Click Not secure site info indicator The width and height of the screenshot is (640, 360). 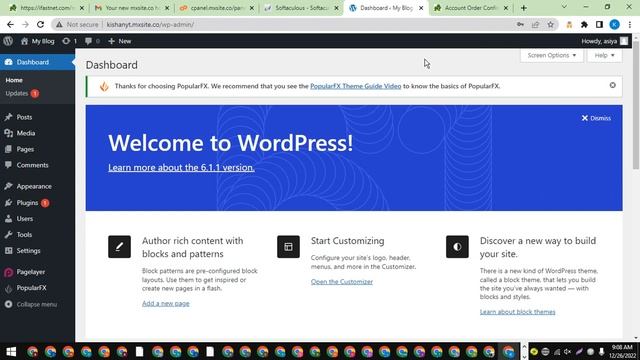[x=78, y=24]
